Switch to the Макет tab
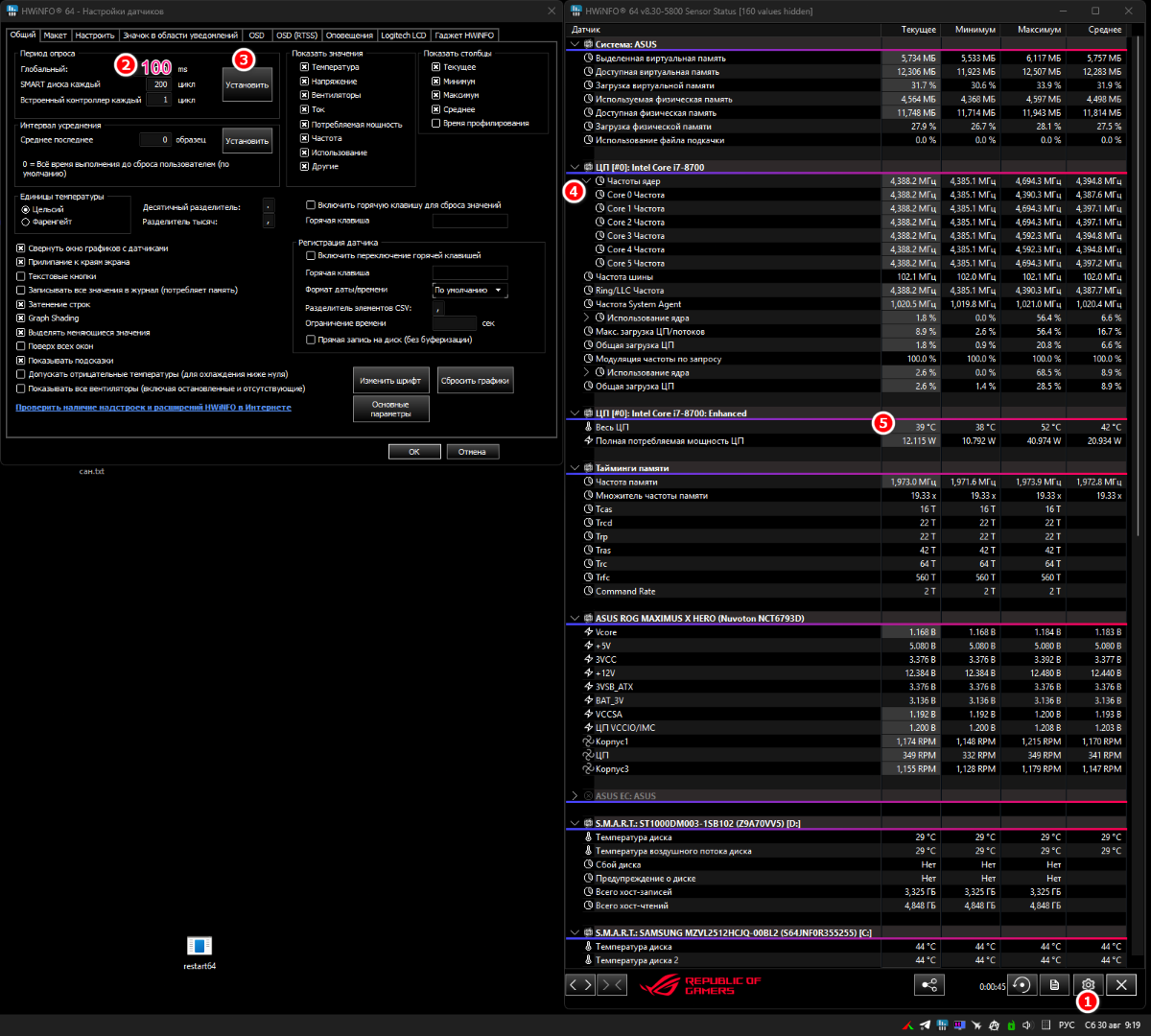This screenshot has height=1036, width=1151. coord(56,35)
